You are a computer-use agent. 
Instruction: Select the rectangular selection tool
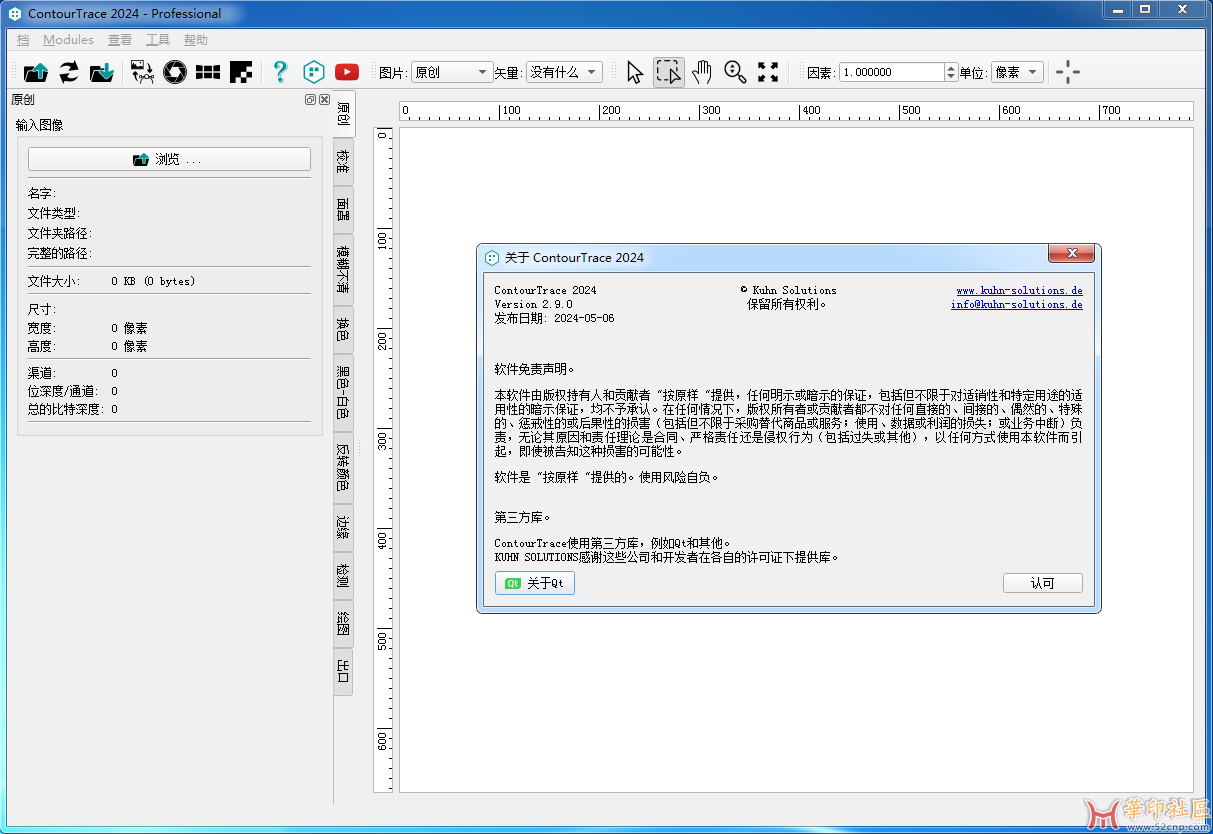tap(669, 72)
